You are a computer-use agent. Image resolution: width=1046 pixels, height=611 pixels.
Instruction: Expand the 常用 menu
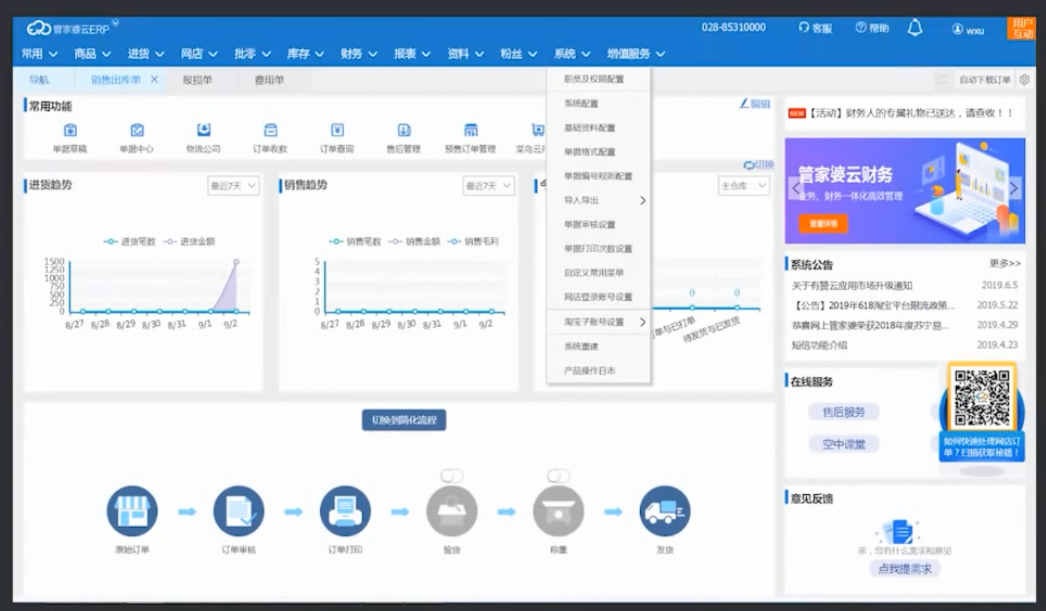coord(39,53)
